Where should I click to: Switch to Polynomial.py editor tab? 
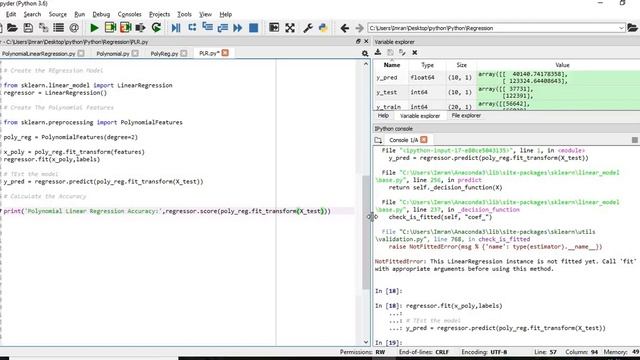113,53
